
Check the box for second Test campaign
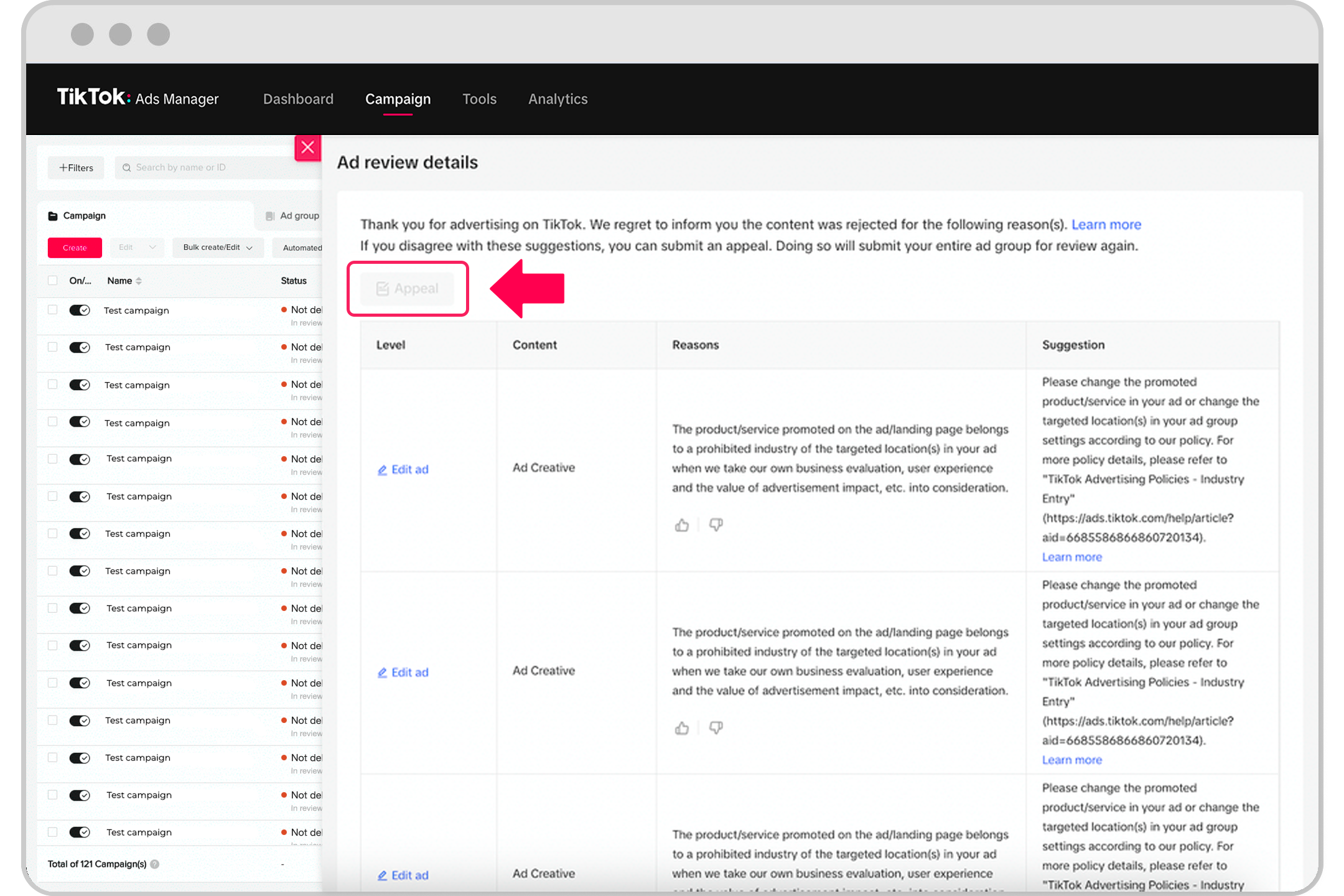(53, 347)
